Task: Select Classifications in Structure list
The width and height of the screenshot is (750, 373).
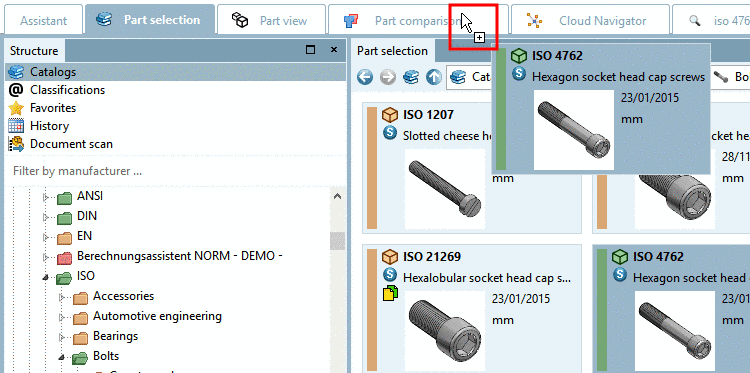Action: [x=67, y=90]
